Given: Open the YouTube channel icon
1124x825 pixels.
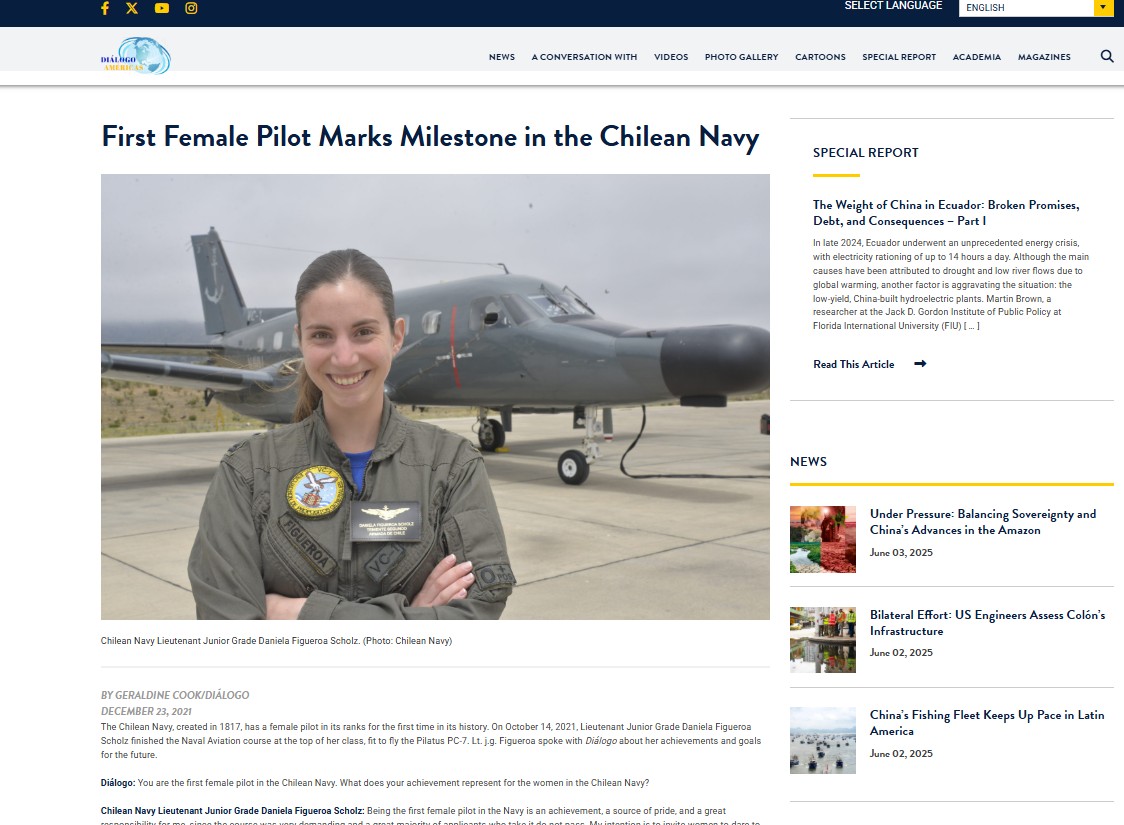Looking at the screenshot, I should point(162,8).
